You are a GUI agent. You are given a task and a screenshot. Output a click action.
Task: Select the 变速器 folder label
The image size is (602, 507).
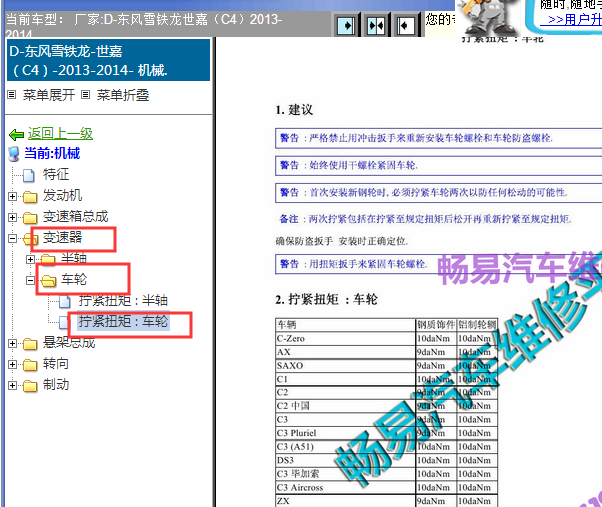(62, 238)
